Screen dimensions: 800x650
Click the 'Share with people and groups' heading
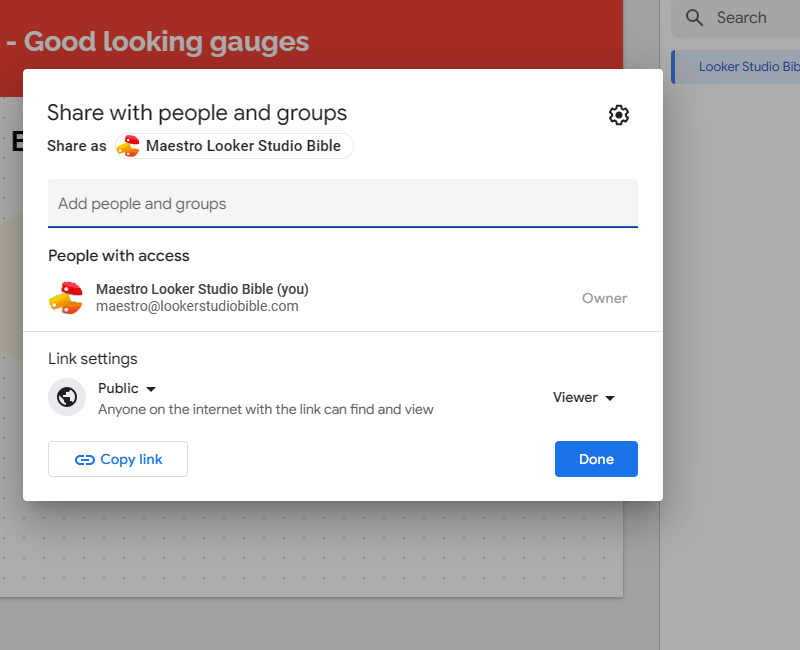(x=197, y=113)
